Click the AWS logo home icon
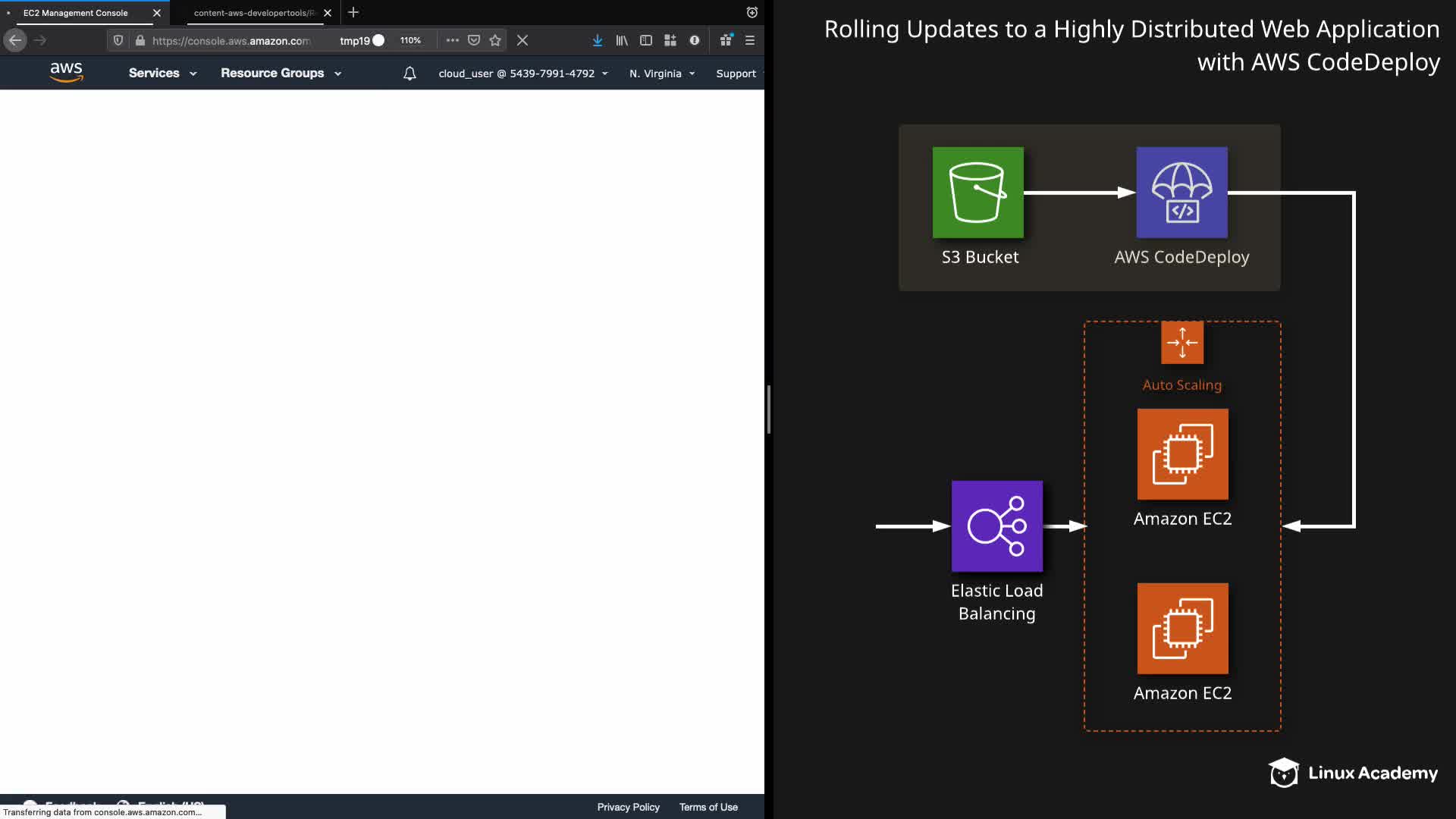Viewport: 1456px width, 819px height. point(66,72)
